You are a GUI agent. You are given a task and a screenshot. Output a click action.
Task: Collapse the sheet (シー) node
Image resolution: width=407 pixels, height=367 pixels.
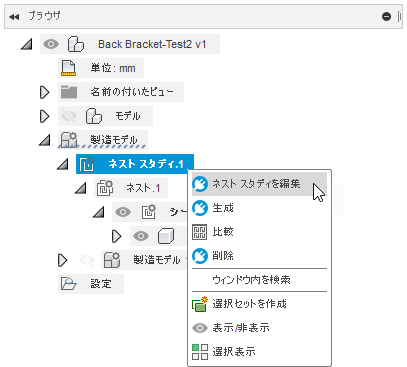click(98, 212)
